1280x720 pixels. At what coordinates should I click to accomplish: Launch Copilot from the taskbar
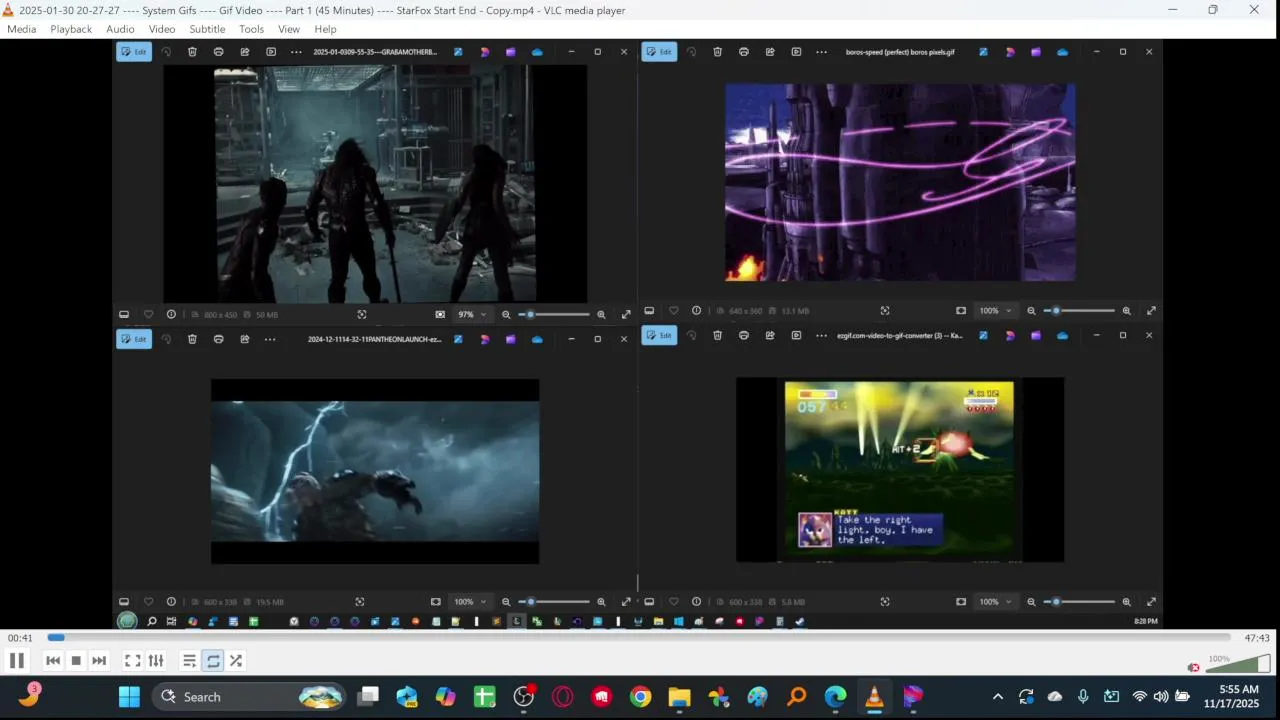tap(446, 697)
